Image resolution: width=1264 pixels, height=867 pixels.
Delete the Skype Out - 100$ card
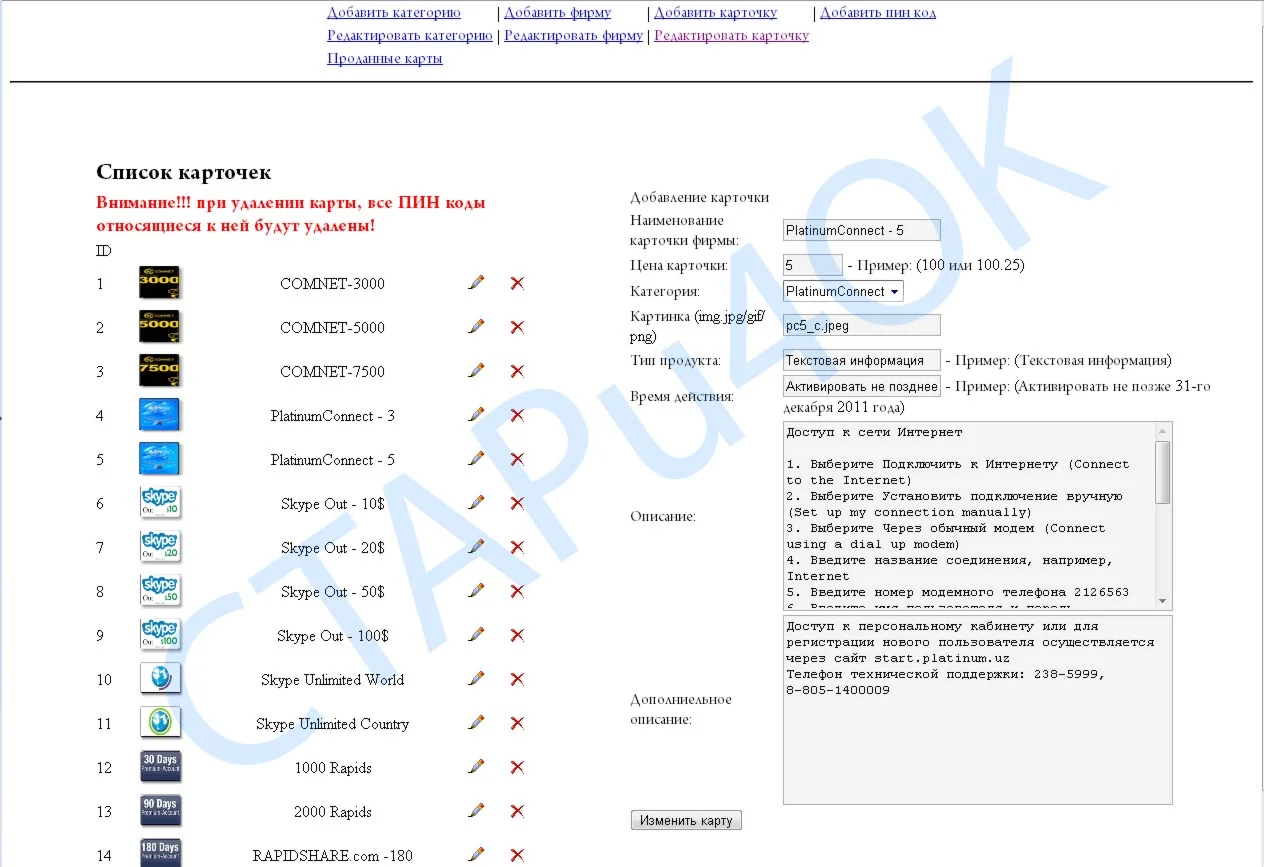[516, 635]
